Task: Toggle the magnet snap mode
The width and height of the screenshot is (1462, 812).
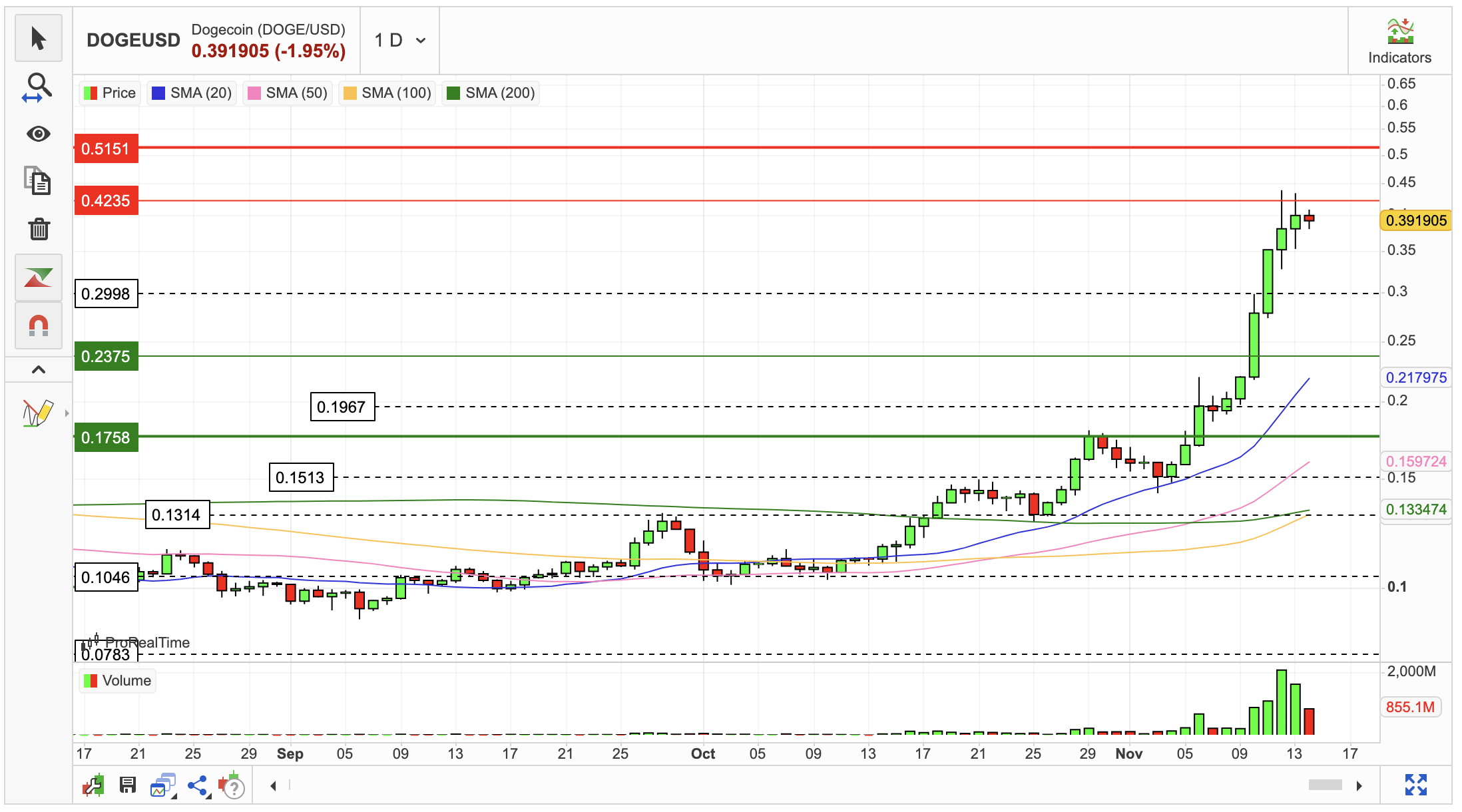Action: pyautogui.click(x=39, y=325)
